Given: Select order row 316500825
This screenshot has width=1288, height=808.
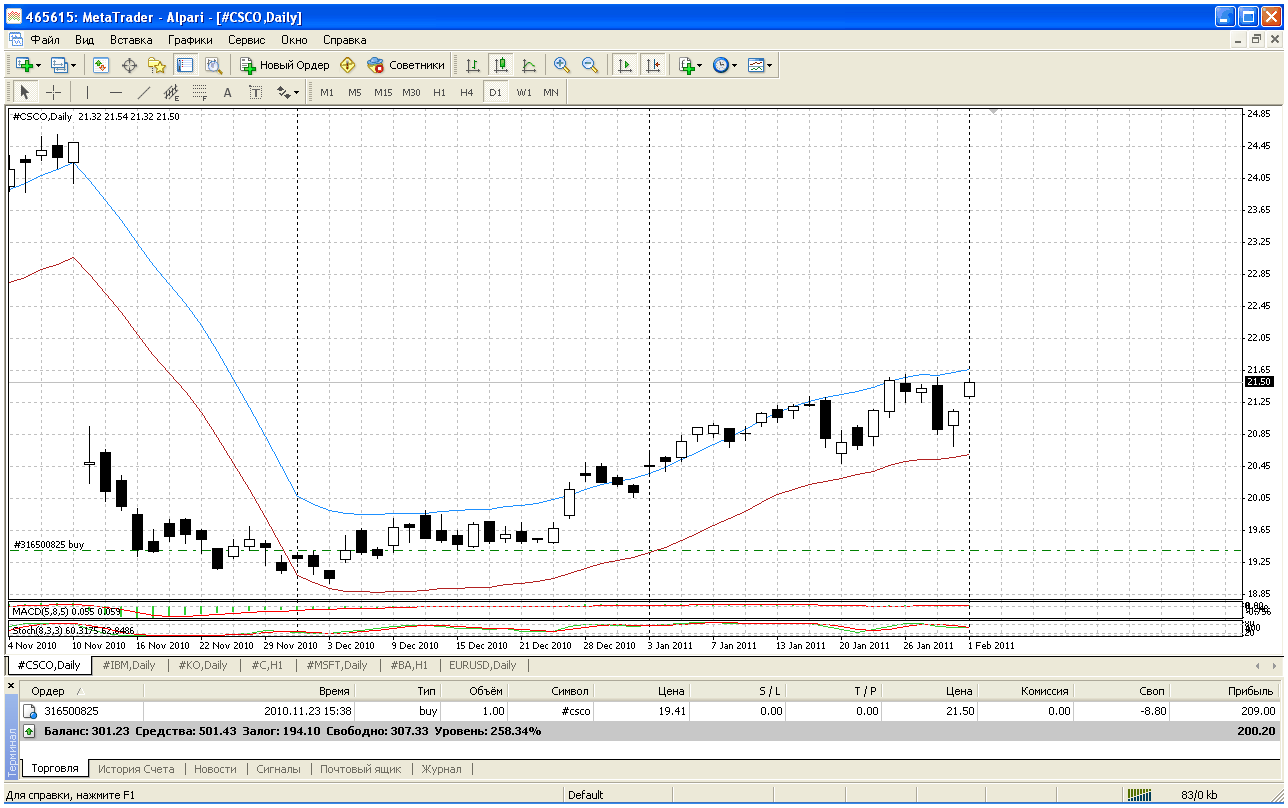Looking at the screenshot, I should click(x=649, y=711).
